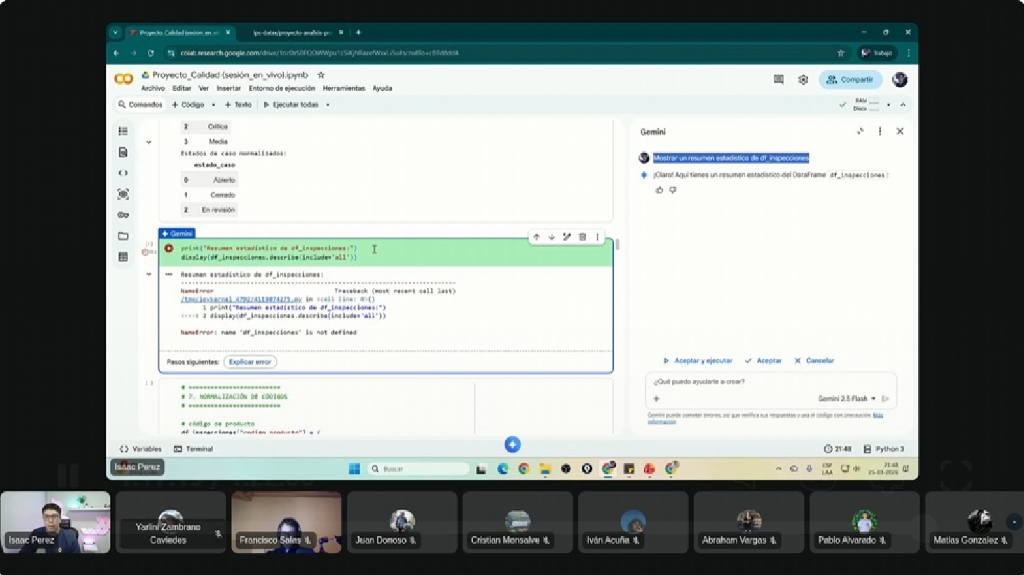Reload the browser page
The image size is (1024, 575).
point(151,53)
